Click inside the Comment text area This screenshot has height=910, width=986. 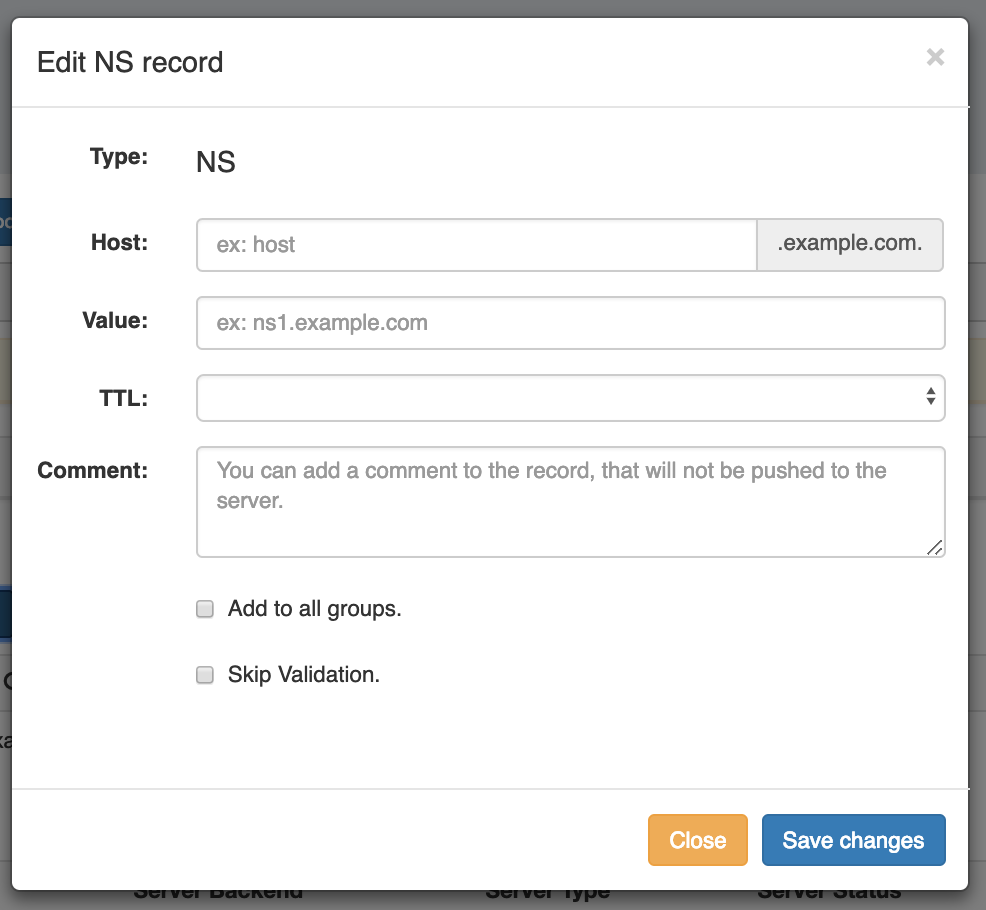pyautogui.click(x=570, y=501)
